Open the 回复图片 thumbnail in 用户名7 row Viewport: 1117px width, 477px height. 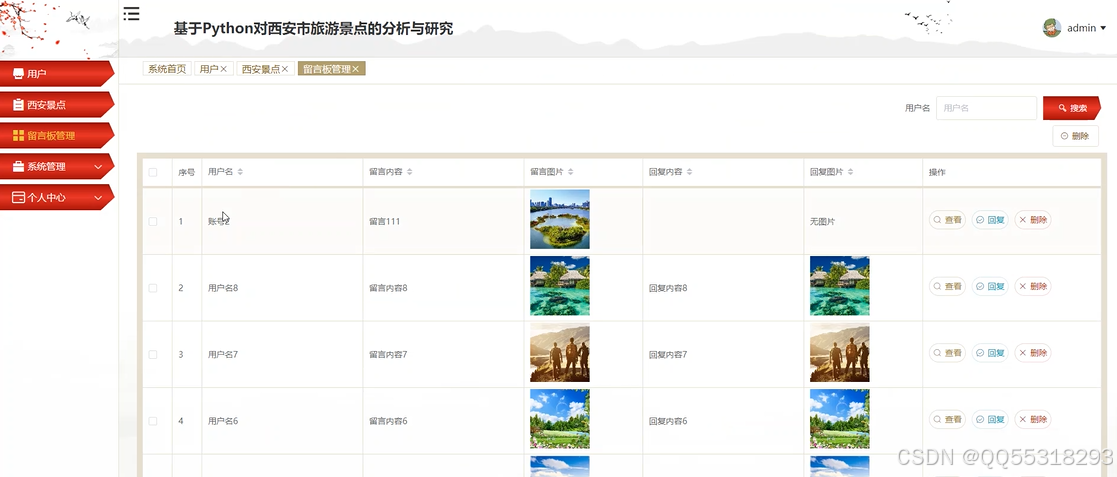[x=839, y=352]
